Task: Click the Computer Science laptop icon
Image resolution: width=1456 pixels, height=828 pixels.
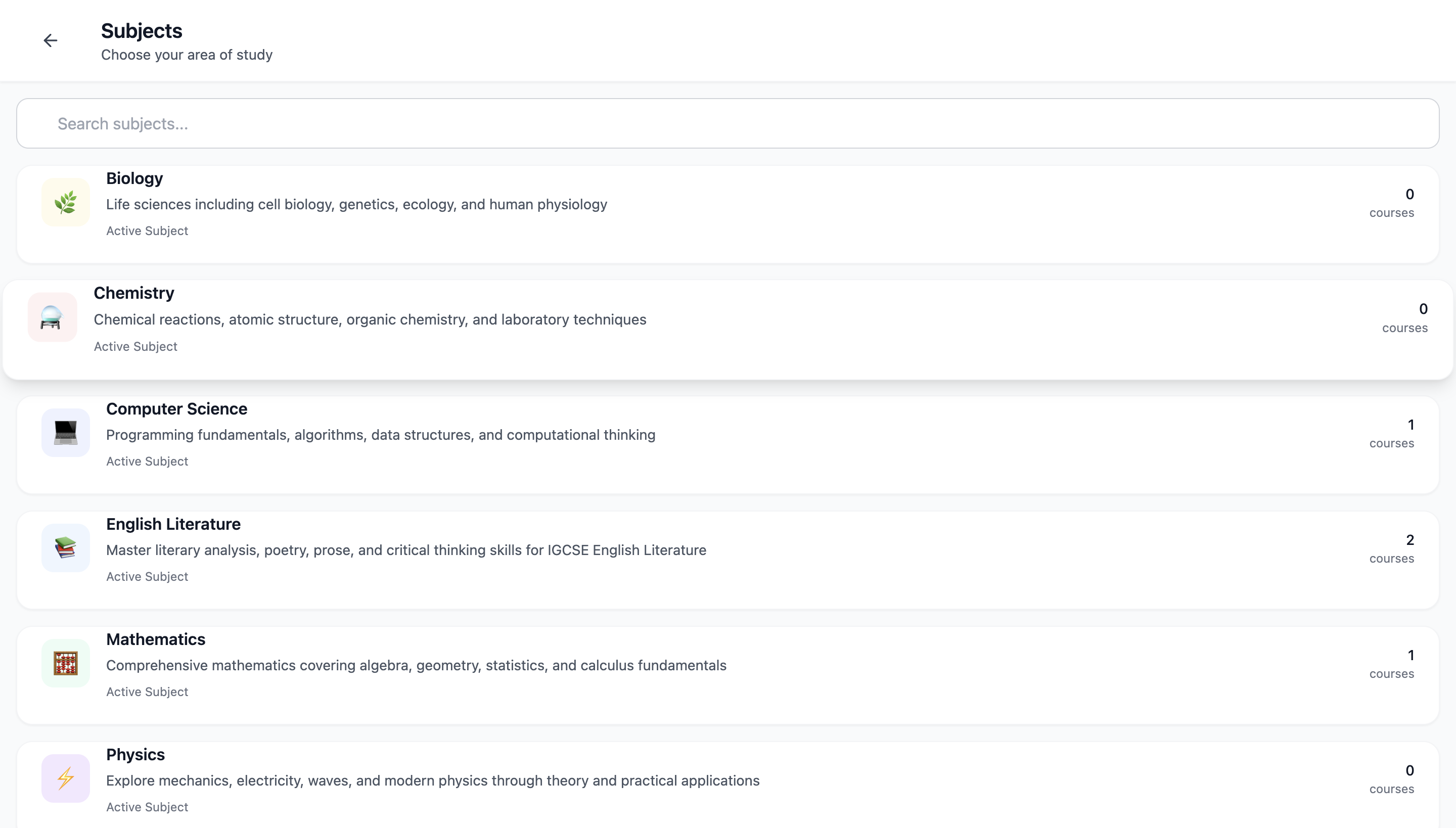Action: (x=65, y=433)
